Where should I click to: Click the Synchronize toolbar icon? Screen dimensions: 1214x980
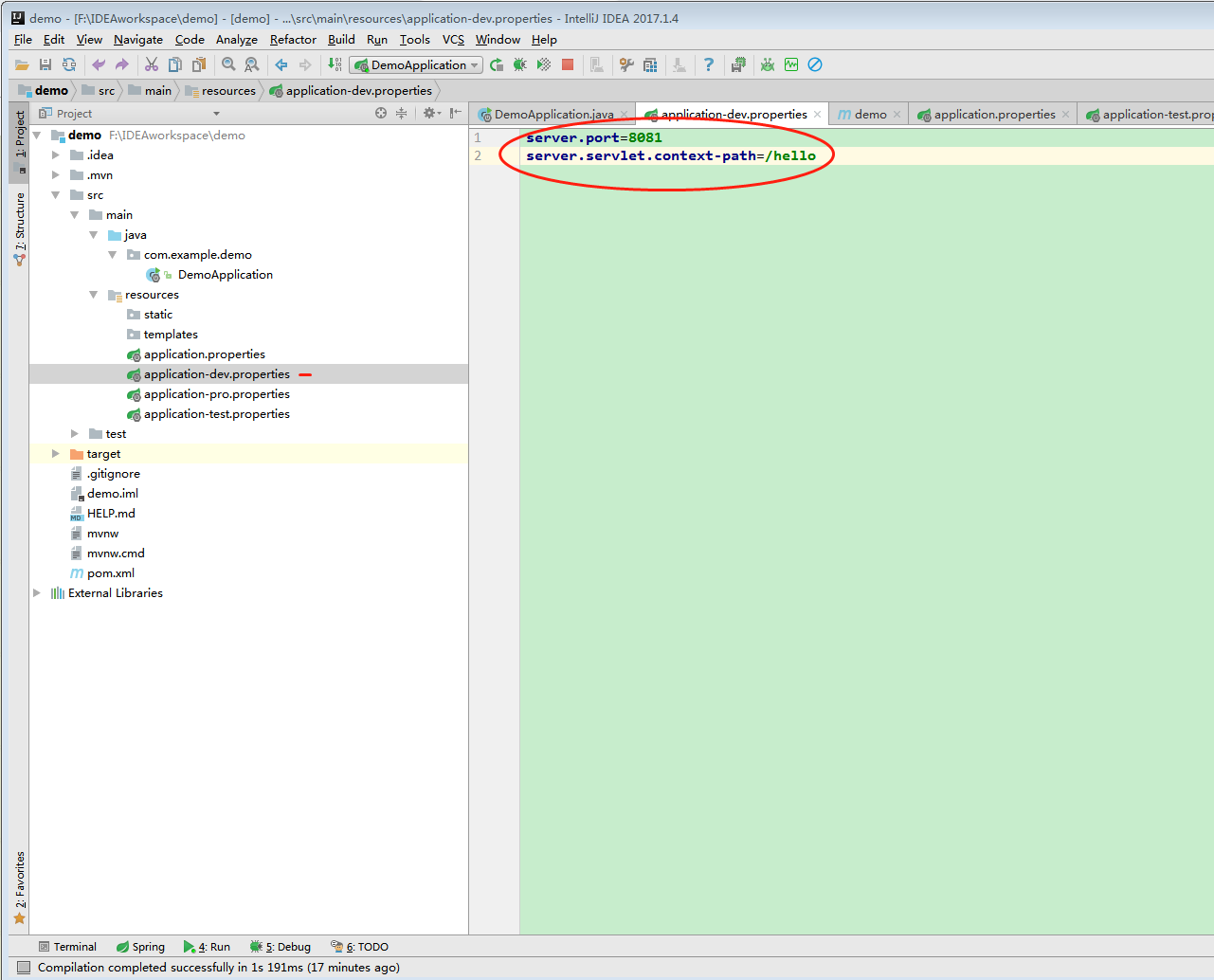pyautogui.click(x=69, y=65)
